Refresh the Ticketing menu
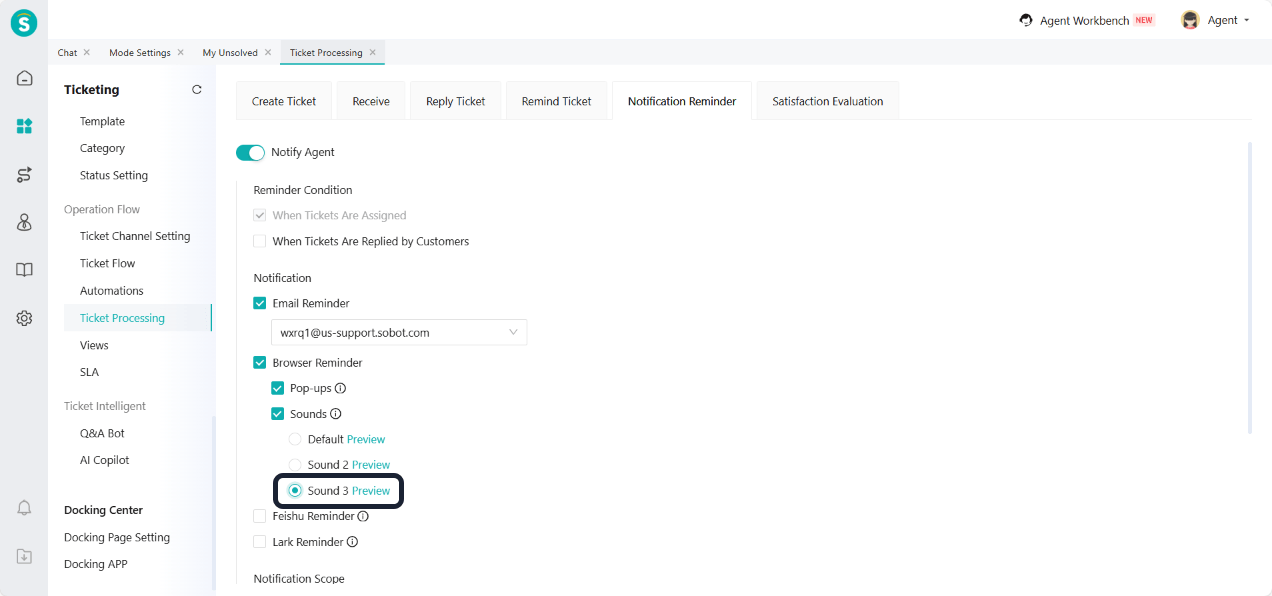The image size is (1272, 596). (197, 90)
